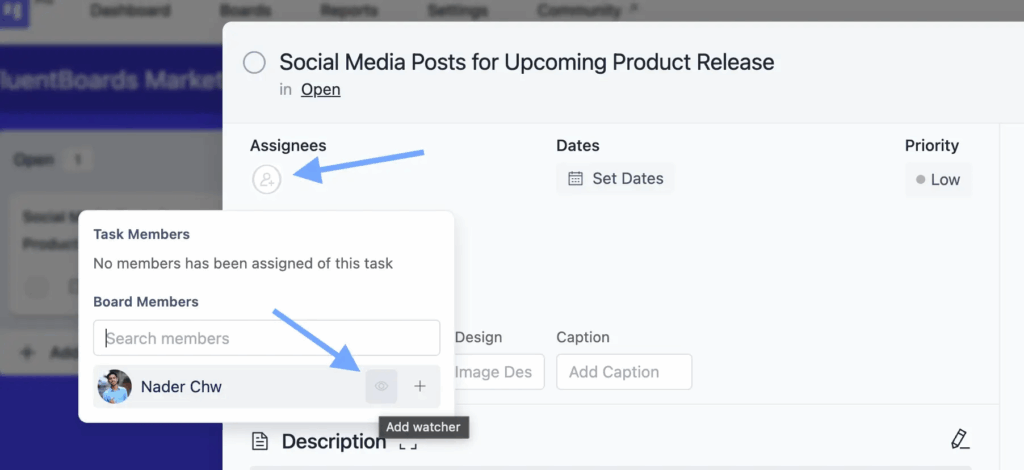This screenshot has height=470, width=1024.
Task: Select the Nader Chw member name
Action: [x=181, y=387]
